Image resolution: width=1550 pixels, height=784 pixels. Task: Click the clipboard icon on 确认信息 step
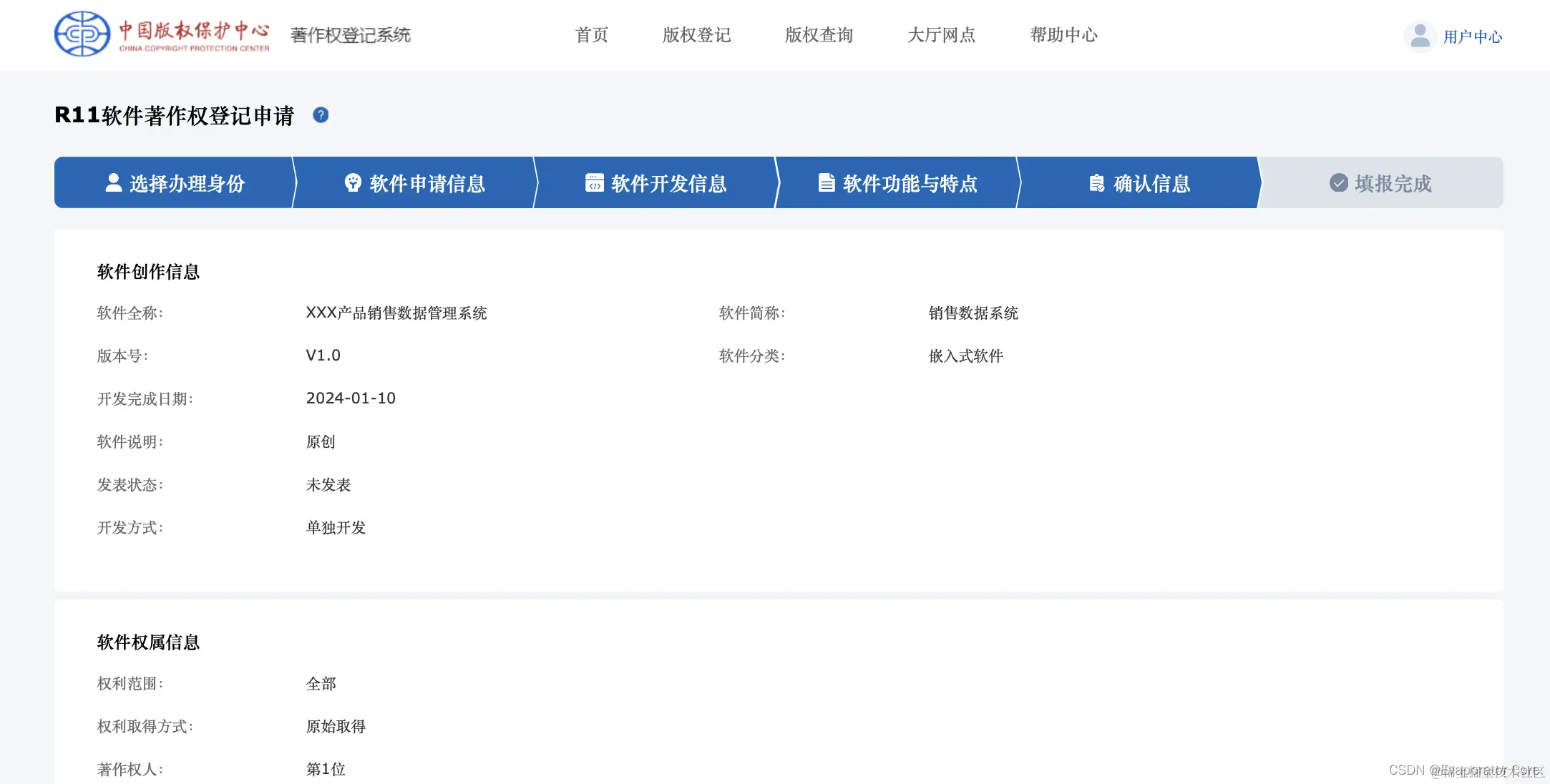coord(1096,182)
